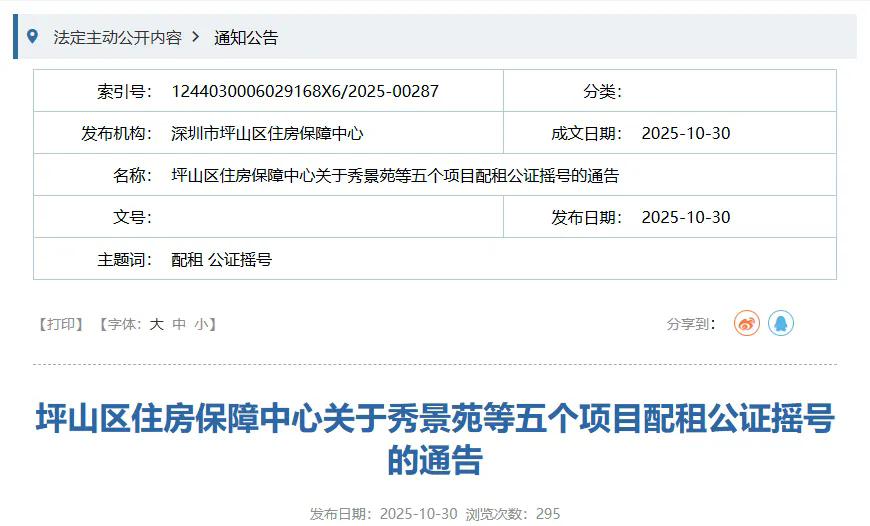Screen dimensions: 870x526
Task: Click the empty 分类 field label
Action: 602,91
